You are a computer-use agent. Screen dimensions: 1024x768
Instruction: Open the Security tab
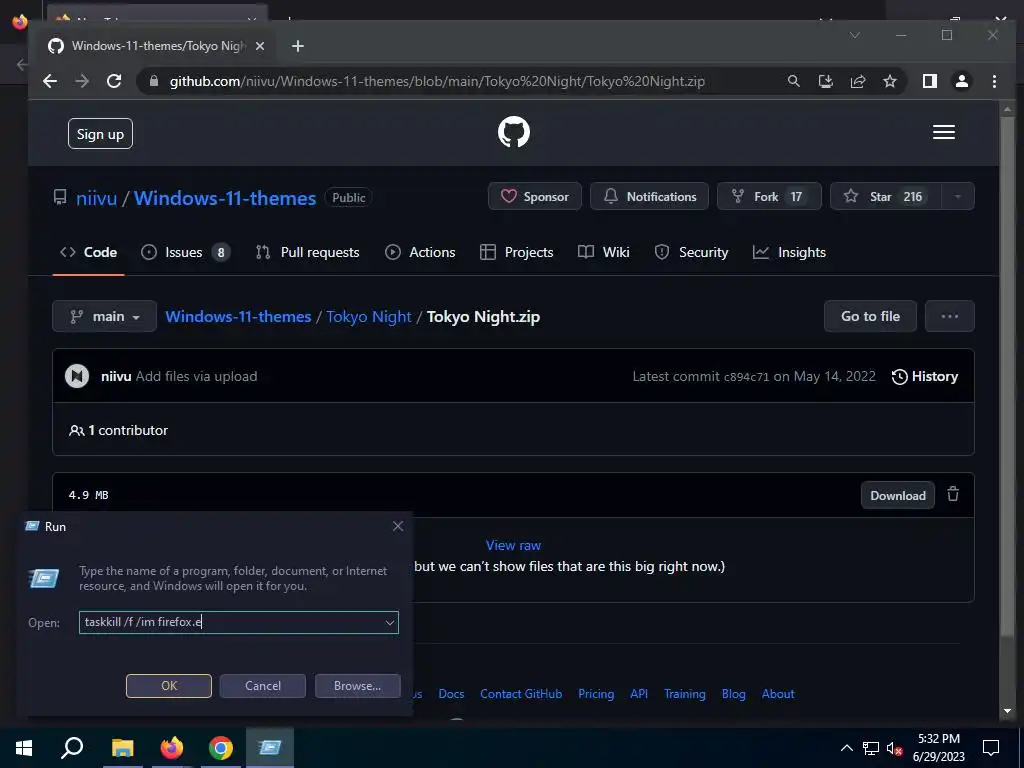coord(691,252)
